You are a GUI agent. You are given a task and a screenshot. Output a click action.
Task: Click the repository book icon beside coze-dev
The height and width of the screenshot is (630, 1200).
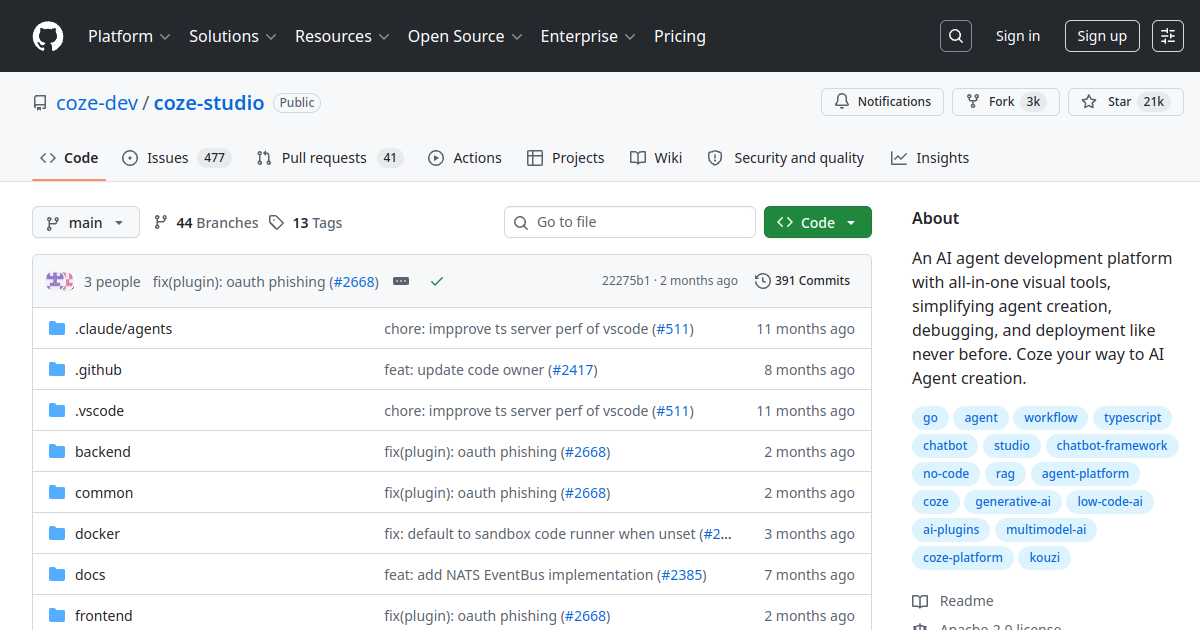(40, 103)
